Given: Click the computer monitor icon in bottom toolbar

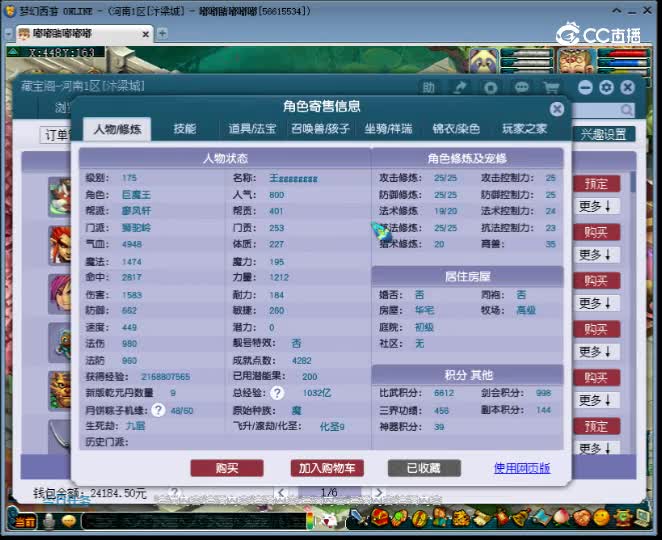Looking at the screenshot, I should point(642,518).
